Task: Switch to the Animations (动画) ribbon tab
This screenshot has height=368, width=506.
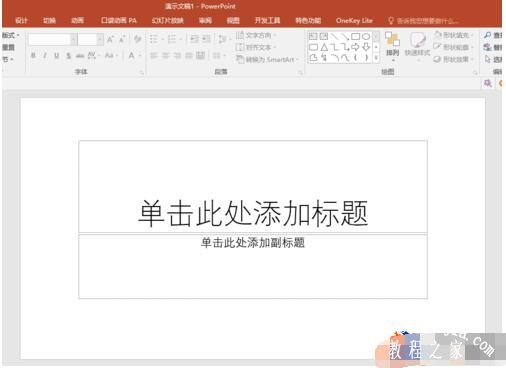Action: pyautogui.click(x=77, y=21)
